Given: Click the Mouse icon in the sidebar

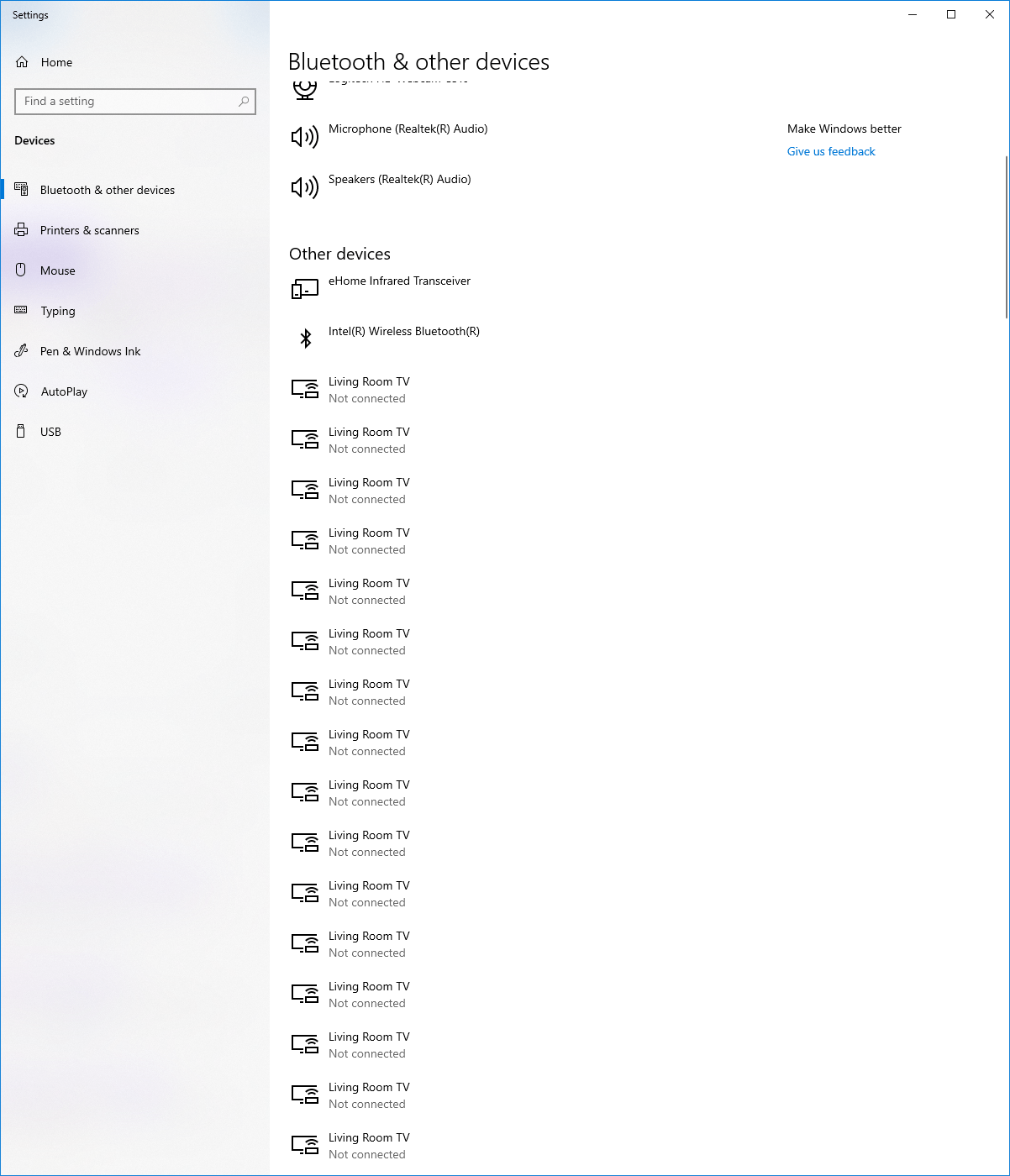Looking at the screenshot, I should point(21,270).
